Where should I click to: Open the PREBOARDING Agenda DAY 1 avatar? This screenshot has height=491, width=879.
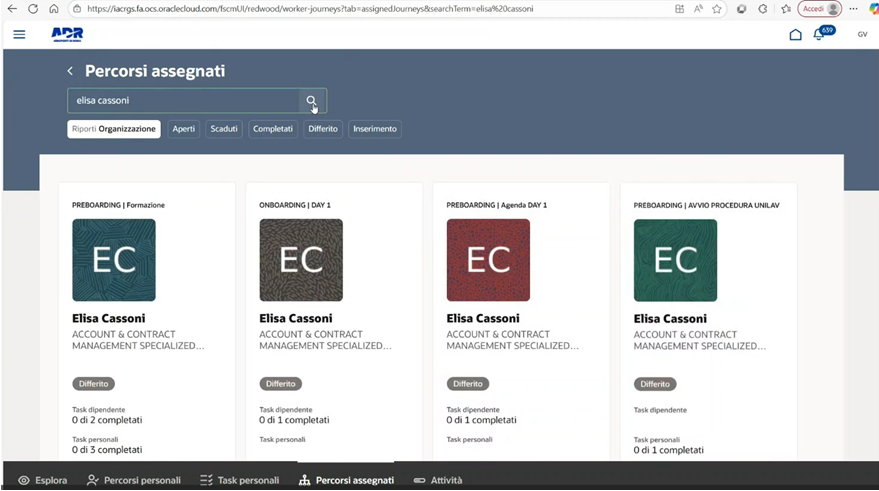pyautogui.click(x=488, y=260)
